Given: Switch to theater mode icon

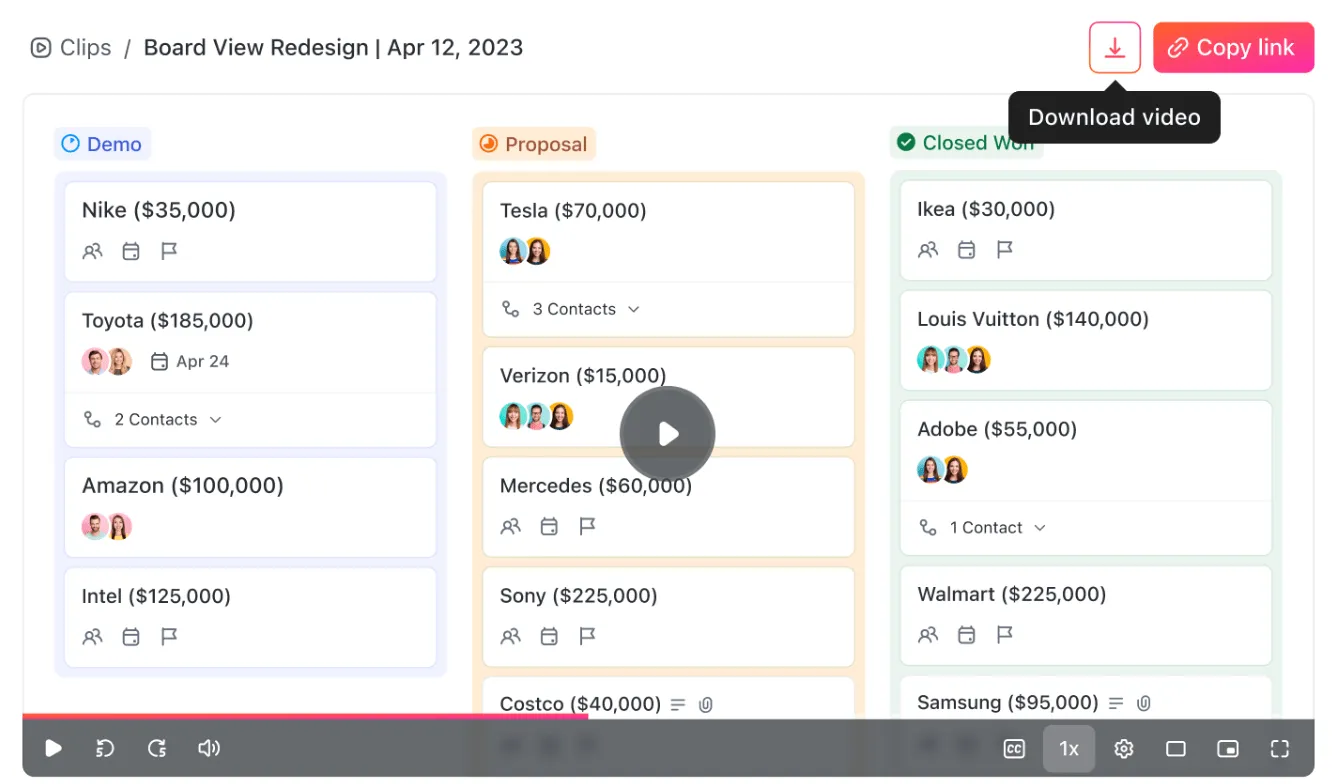Looking at the screenshot, I should tap(1176, 749).
